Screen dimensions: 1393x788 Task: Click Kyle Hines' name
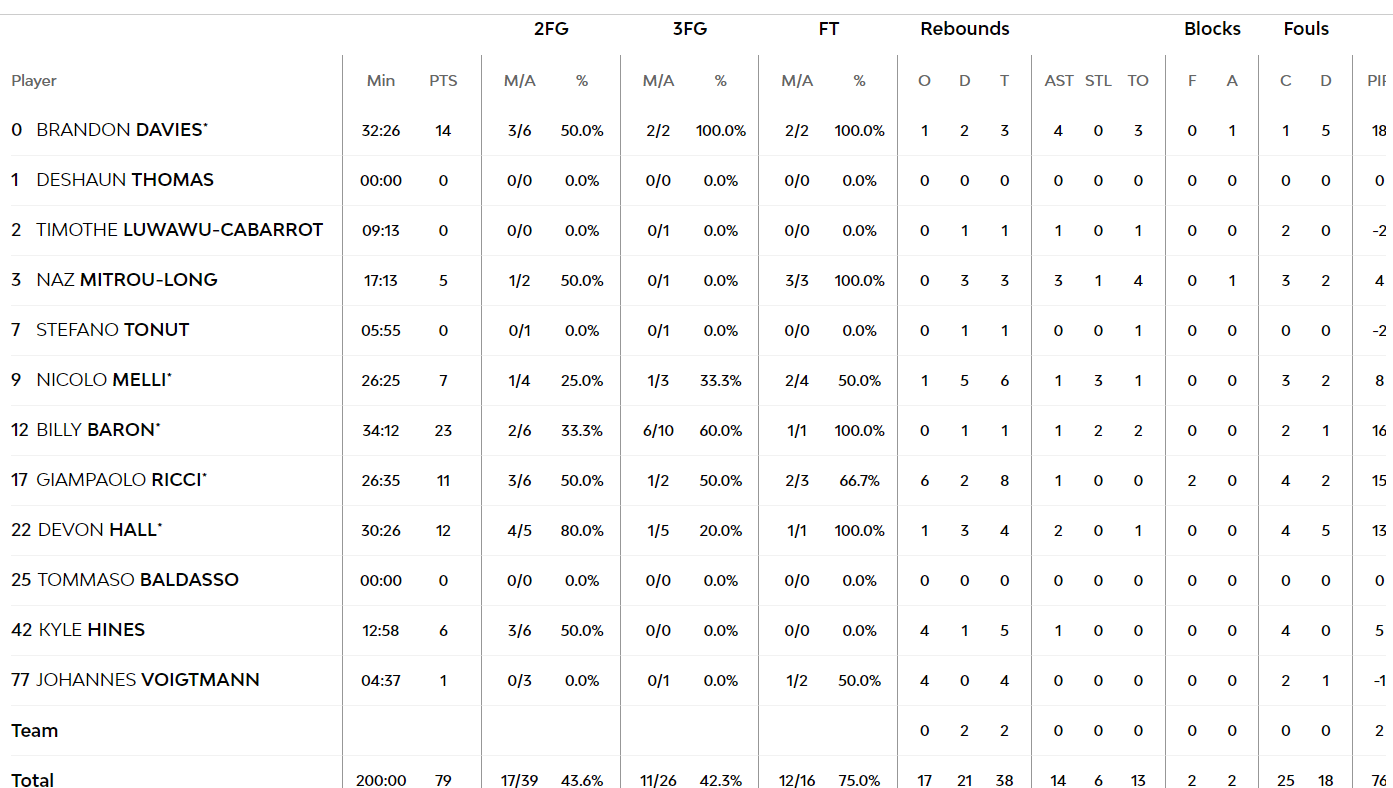click(x=92, y=630)
